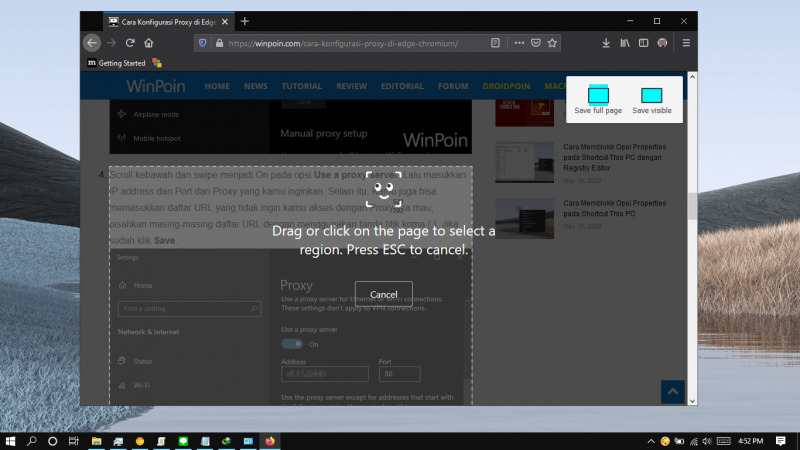
Task: Click the forward navigation arrow
Action: point(111,43)
